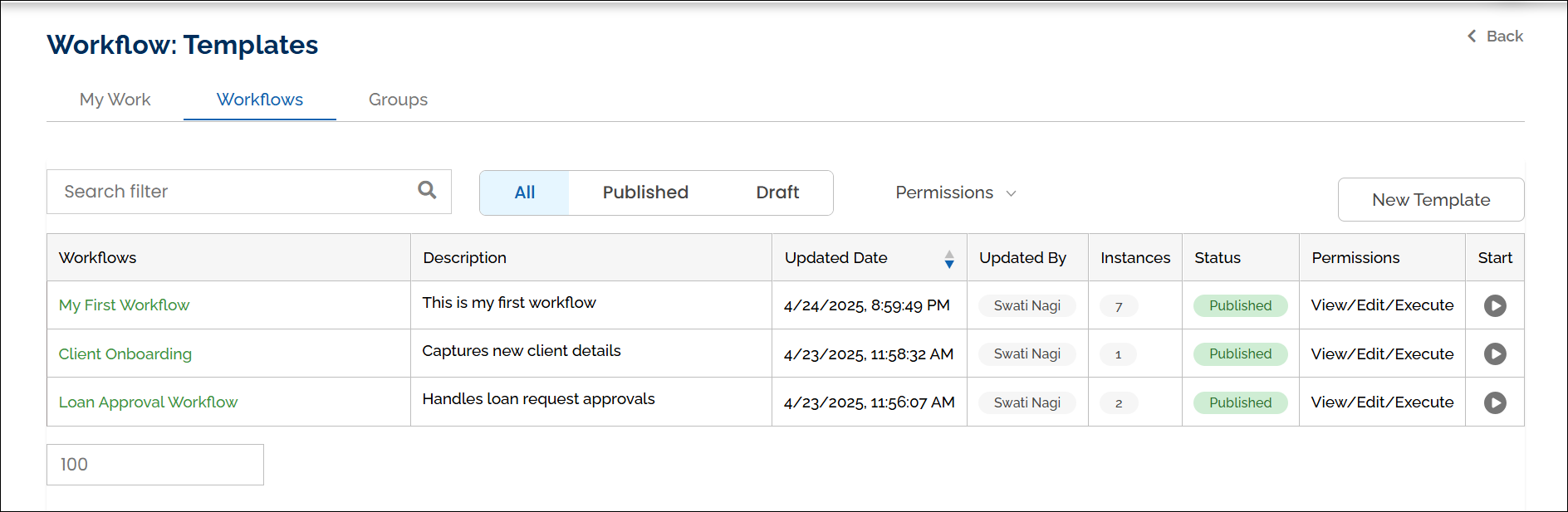Select the All filter toggle
Viewport: 1568px width, 512px height.
pos(524,193)
